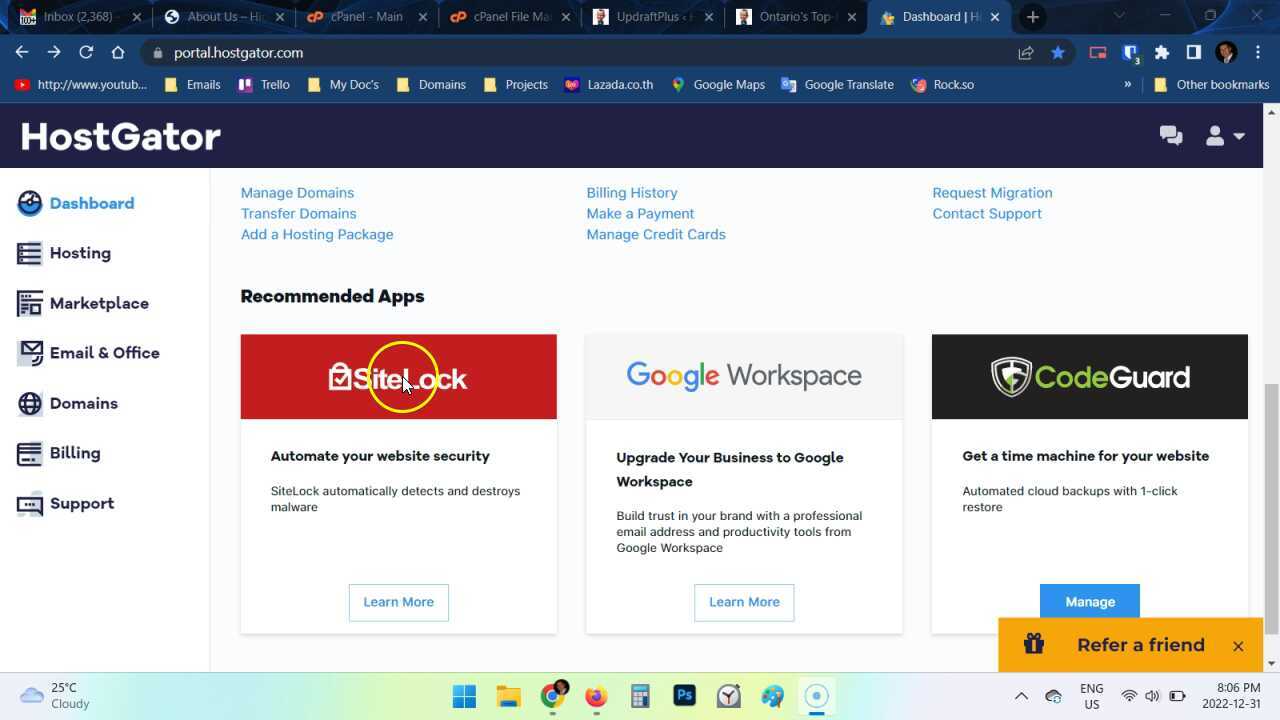Open the Google Translate bookmark
The width and height of the screenshot is (1280, 720).
pos(838,85)
